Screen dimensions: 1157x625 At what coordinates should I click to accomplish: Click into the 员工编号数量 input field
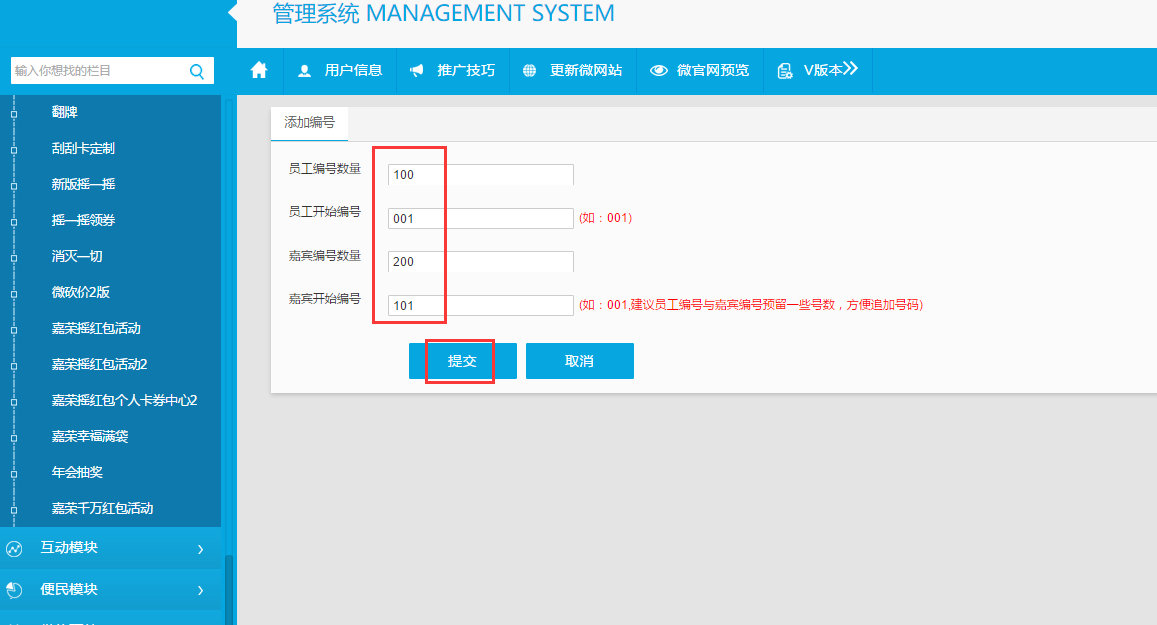(x=480, y=175)
